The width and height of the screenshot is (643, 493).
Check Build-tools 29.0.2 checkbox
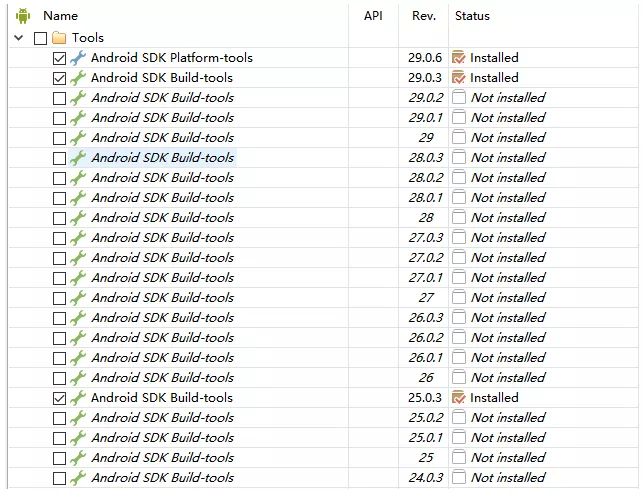click(59, 98)
